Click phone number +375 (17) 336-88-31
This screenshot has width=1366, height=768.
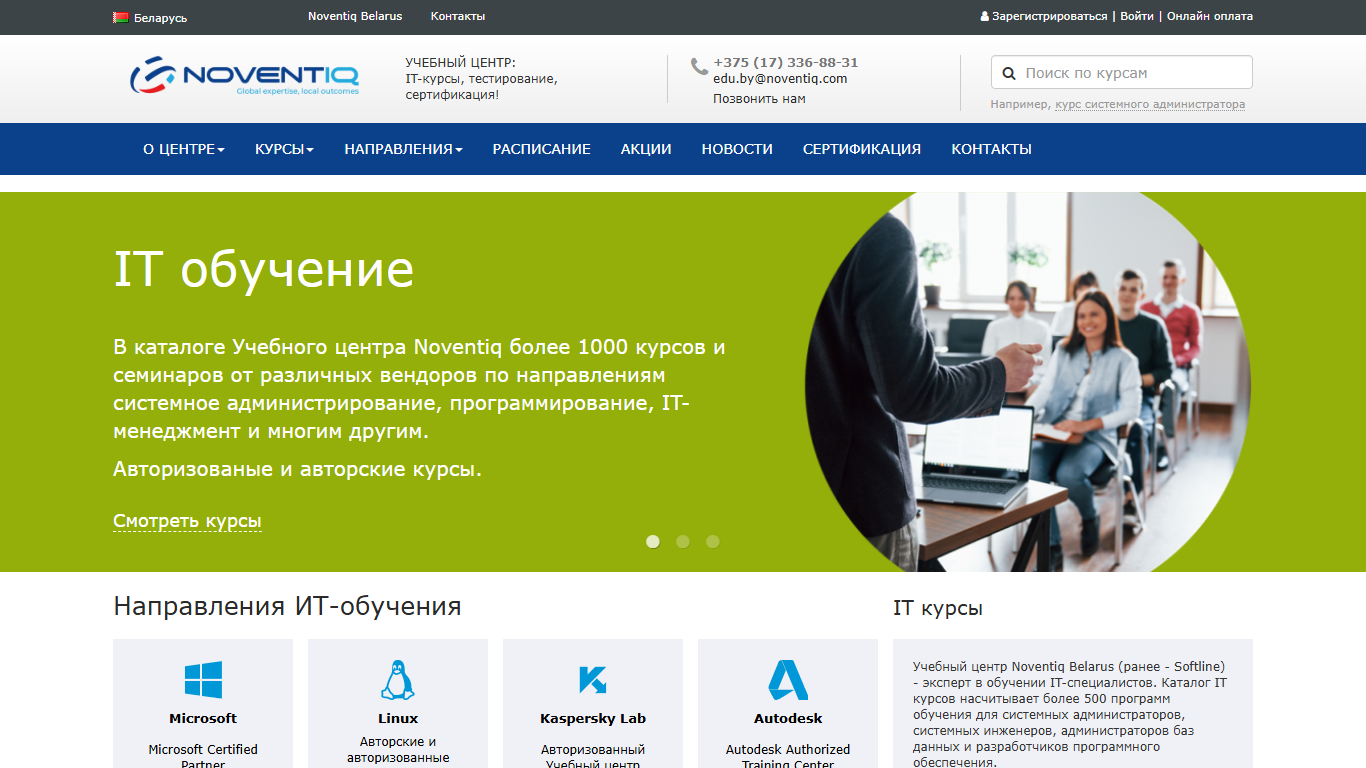786,62
